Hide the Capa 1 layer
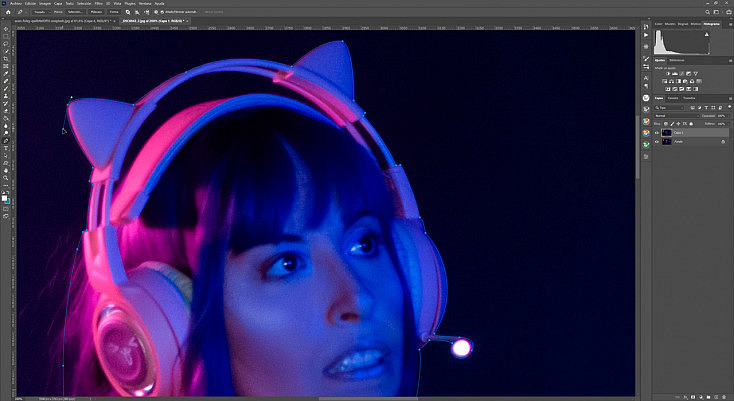The height and width of the screenshot is (401, 734). (x=656, y=133)
